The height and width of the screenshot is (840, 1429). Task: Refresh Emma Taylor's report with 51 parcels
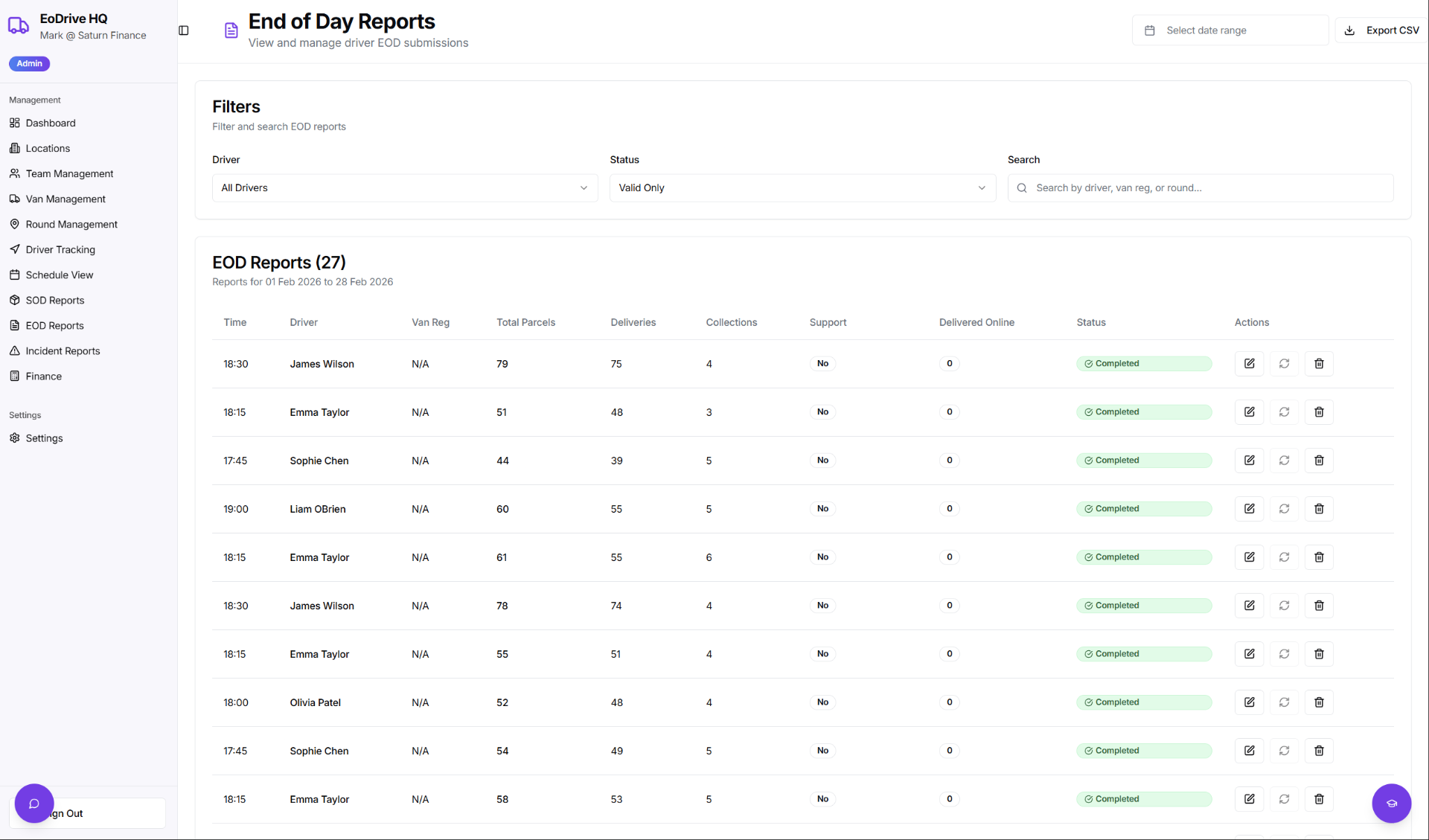click(x=1284, y=412)
